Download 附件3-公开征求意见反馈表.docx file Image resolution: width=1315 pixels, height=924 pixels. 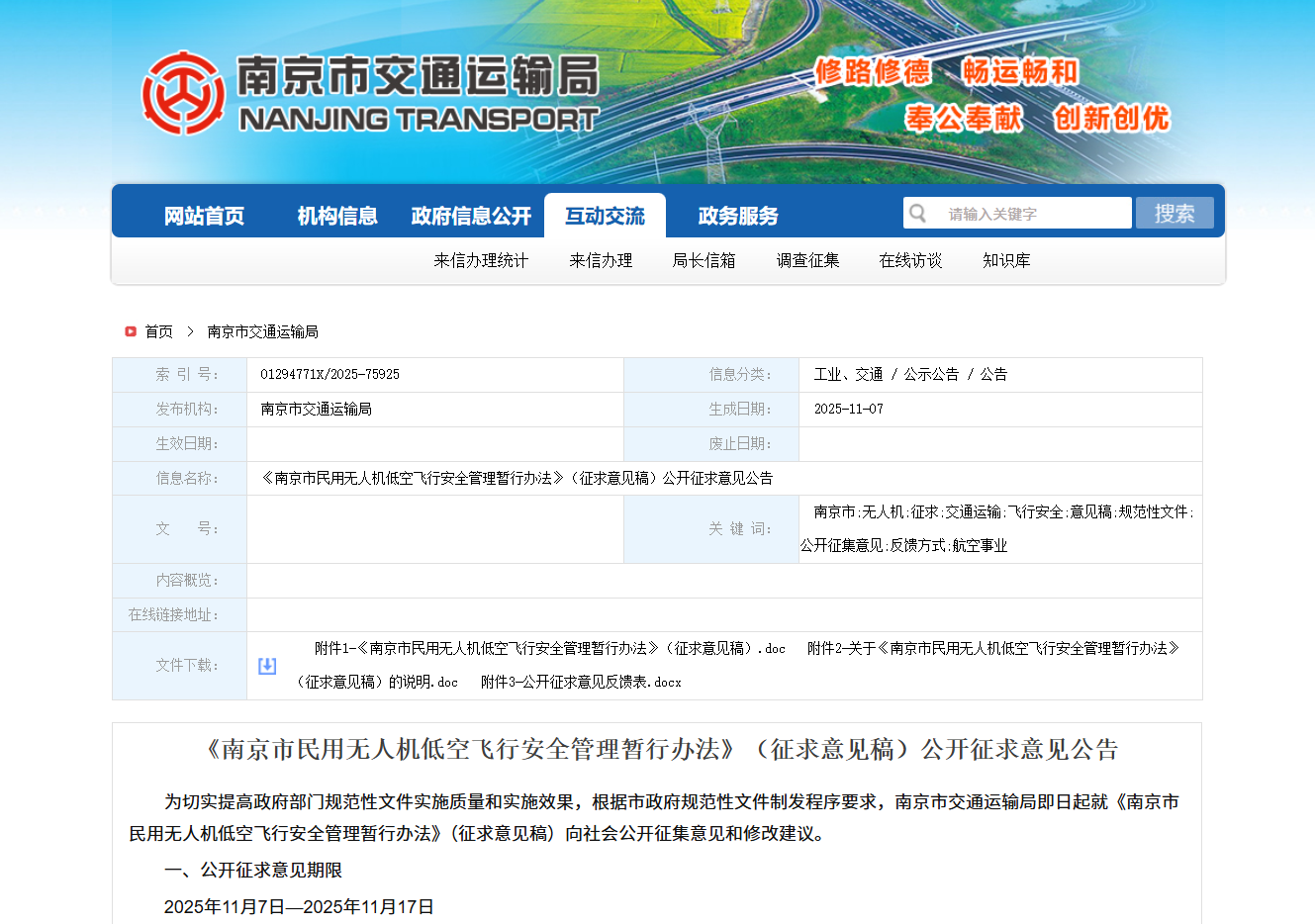click(x=581, y=682)
